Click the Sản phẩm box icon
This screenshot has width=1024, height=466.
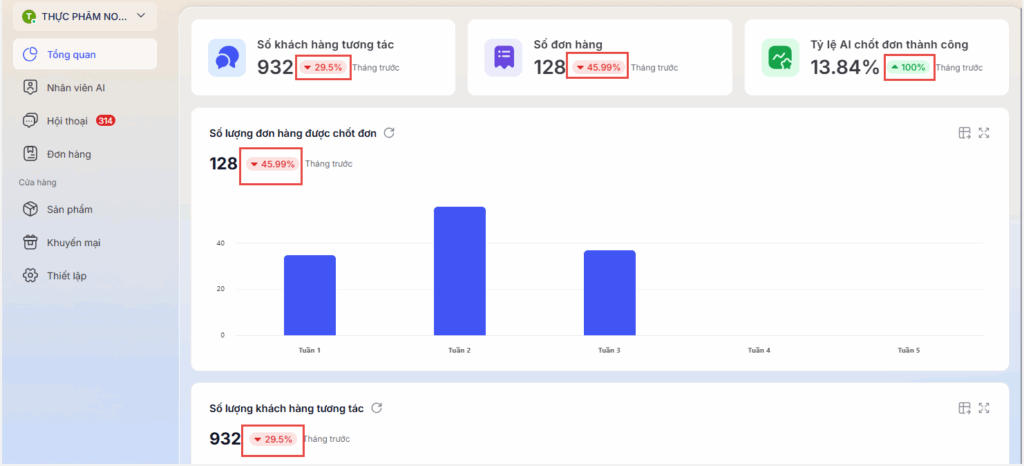(x=30, y=210)
